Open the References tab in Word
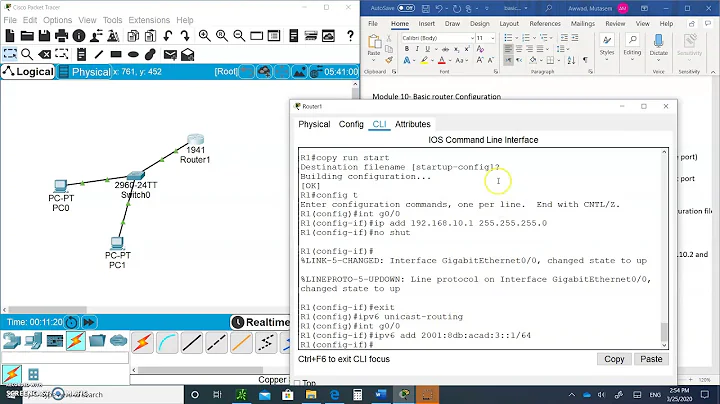 point(545,23)
